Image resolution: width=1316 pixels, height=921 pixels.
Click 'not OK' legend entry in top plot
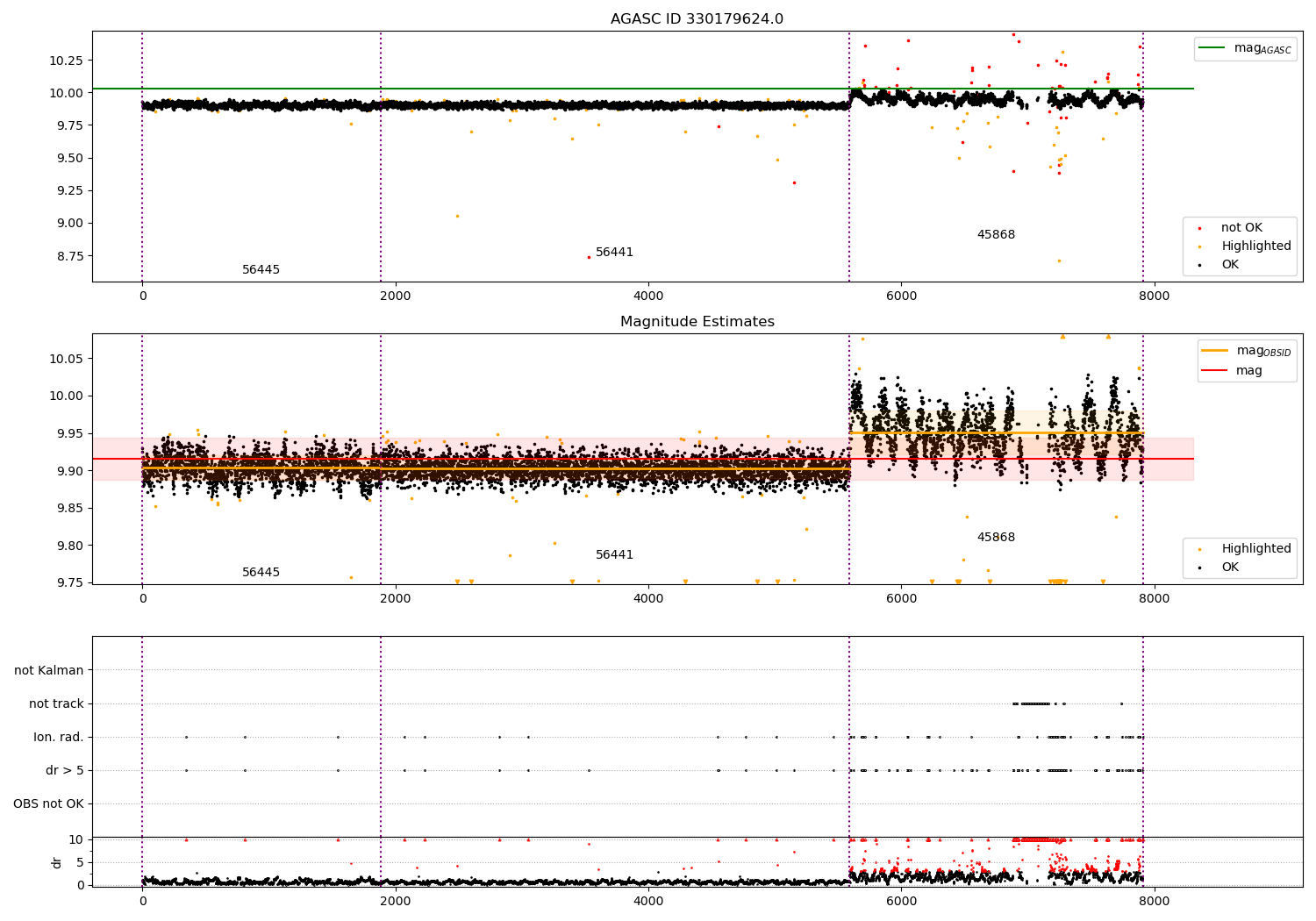coord(1240,228)
